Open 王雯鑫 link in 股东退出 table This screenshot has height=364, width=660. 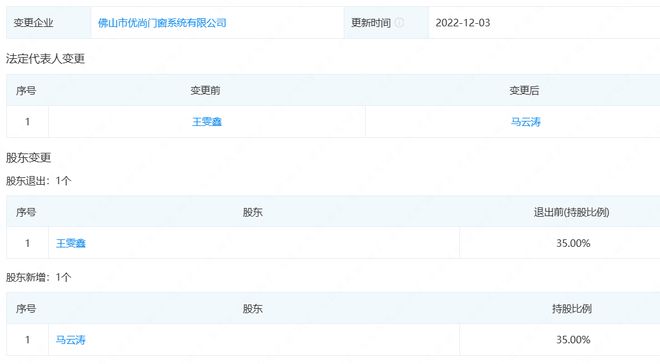71,243
